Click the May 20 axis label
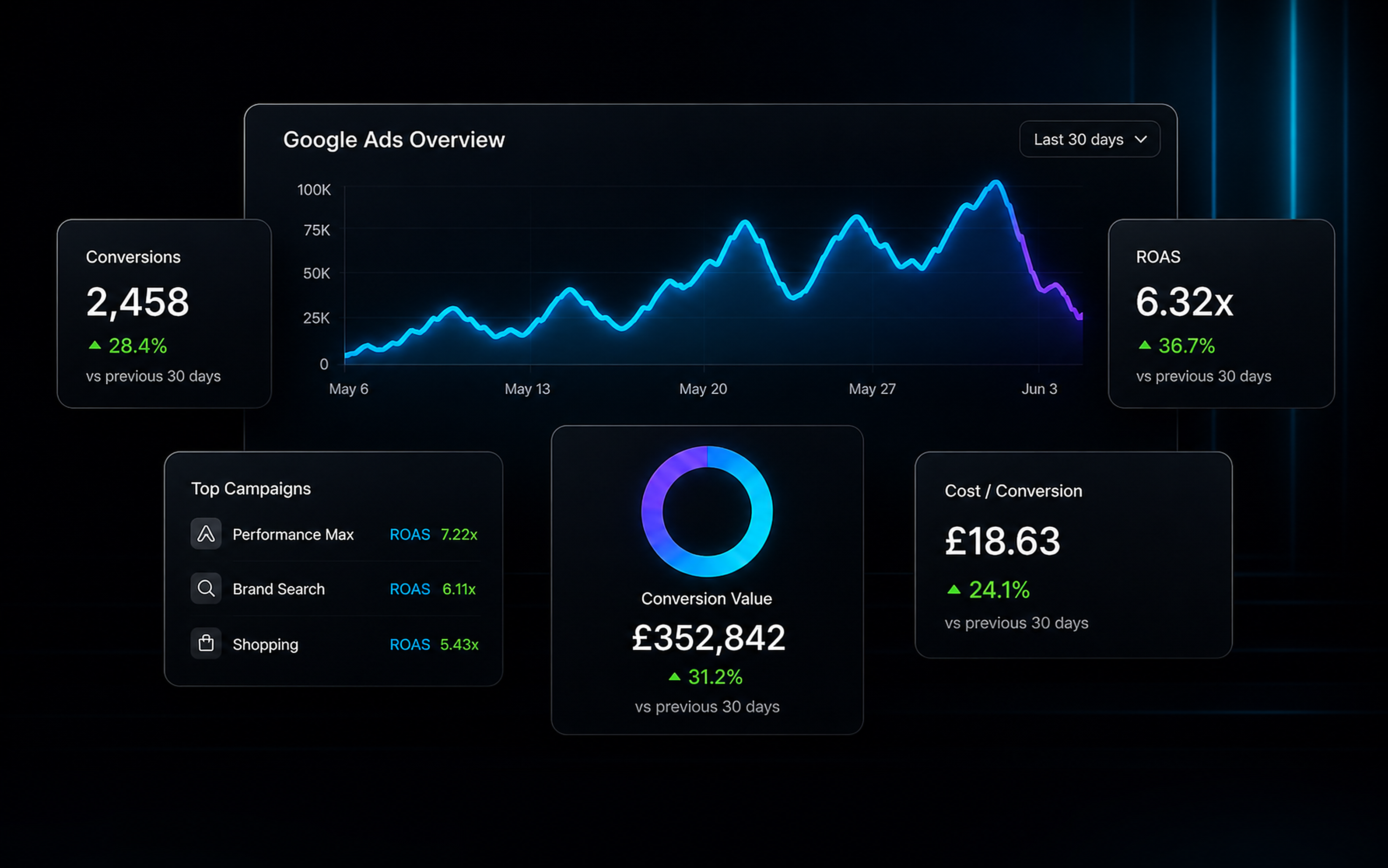Screen dimensions: 1388x868 coord(703,388)
